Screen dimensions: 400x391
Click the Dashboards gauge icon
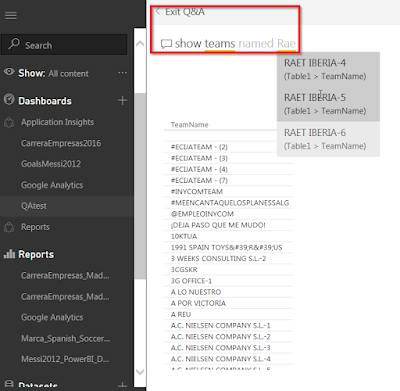(x=9, y=99)
